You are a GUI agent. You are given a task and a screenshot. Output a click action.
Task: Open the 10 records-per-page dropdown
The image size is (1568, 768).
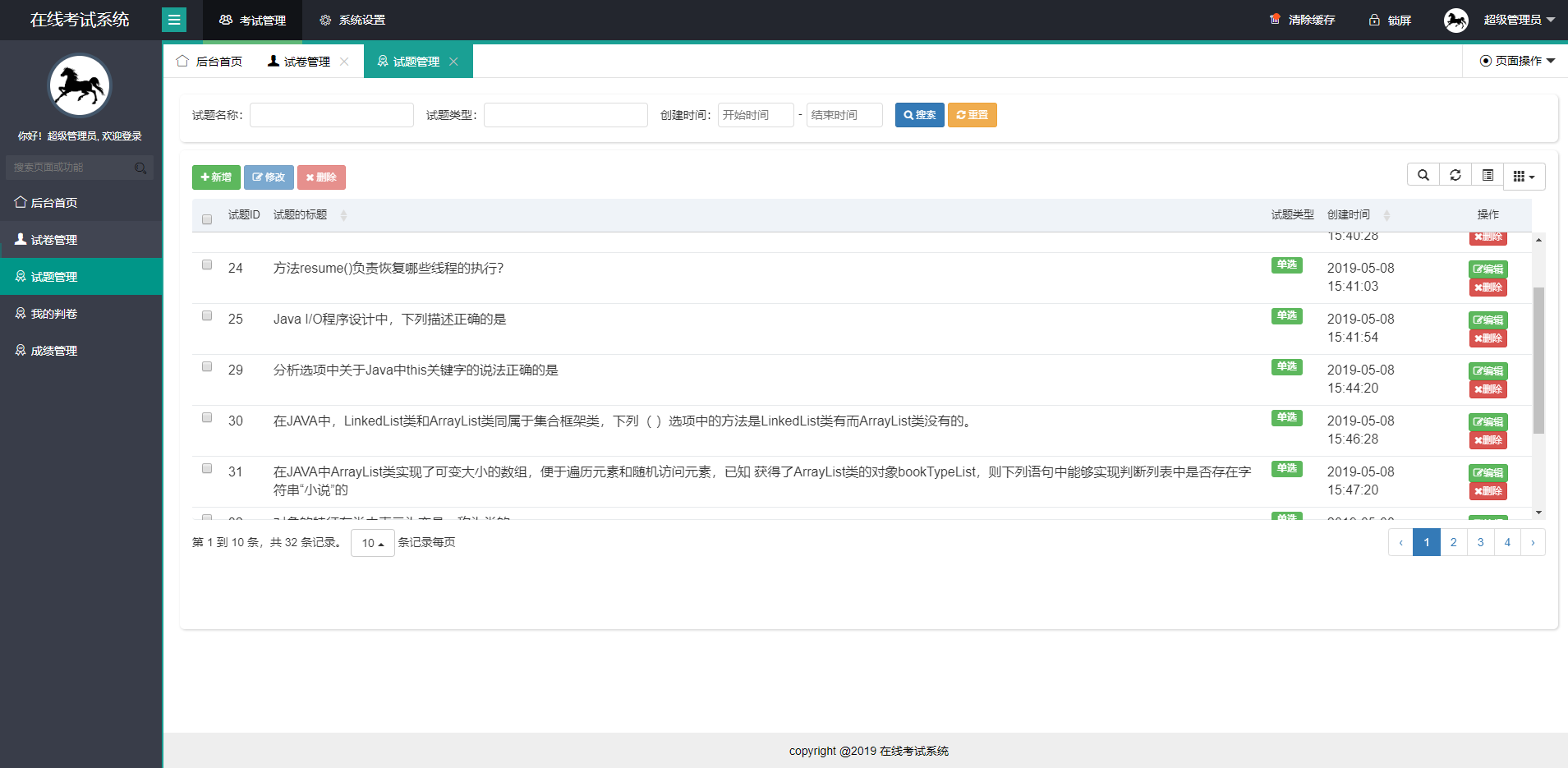click(x=373, y=543)
